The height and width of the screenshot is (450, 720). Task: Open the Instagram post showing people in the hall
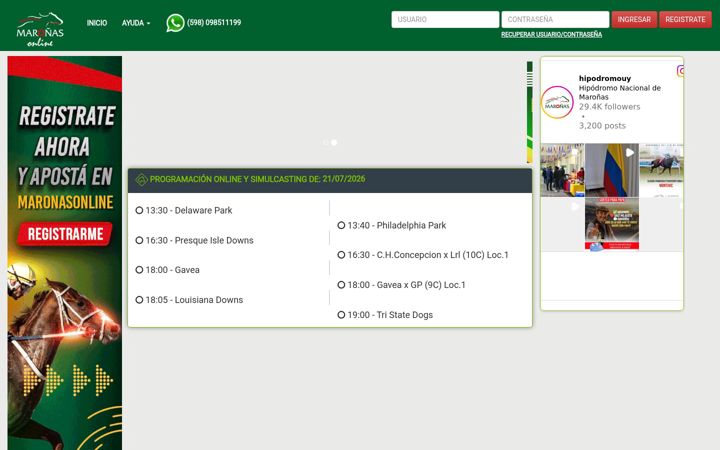[x=562, y=170]
